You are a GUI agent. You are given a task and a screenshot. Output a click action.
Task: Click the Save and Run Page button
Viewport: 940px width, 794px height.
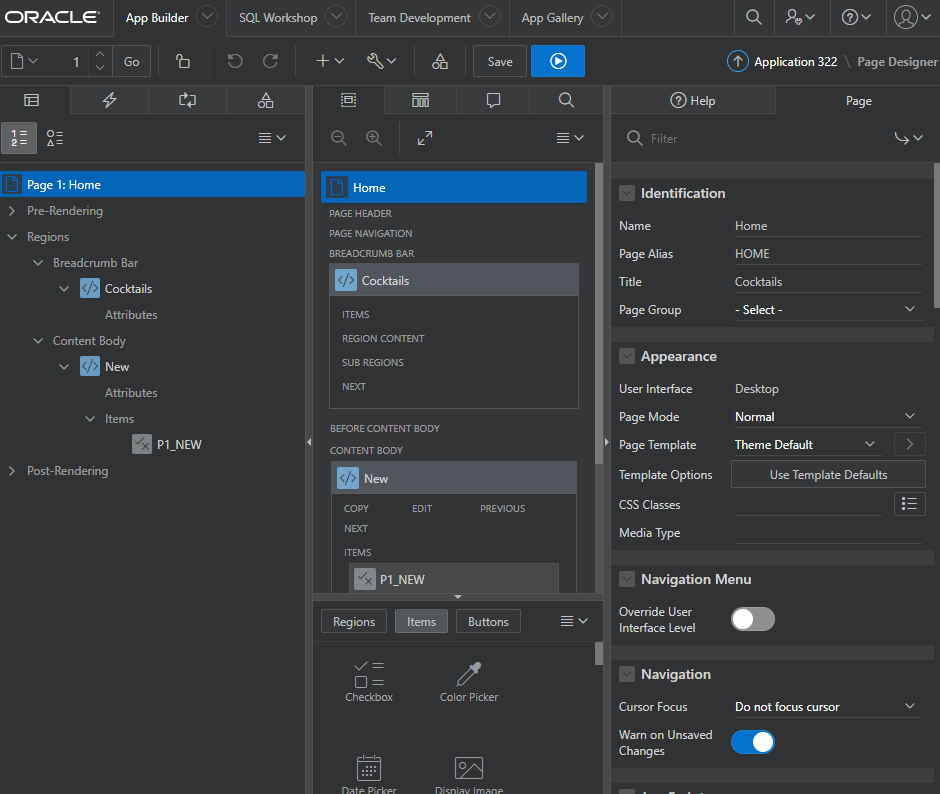558,61
